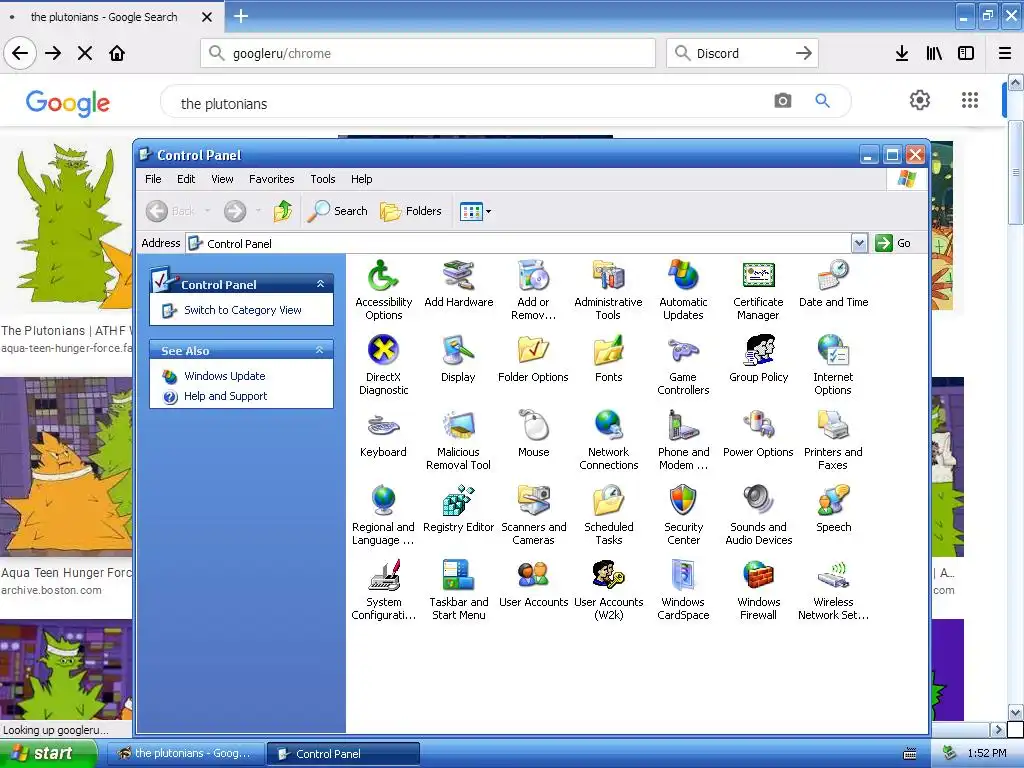Launch DirectX Diagnostic icon

(383, 365)
